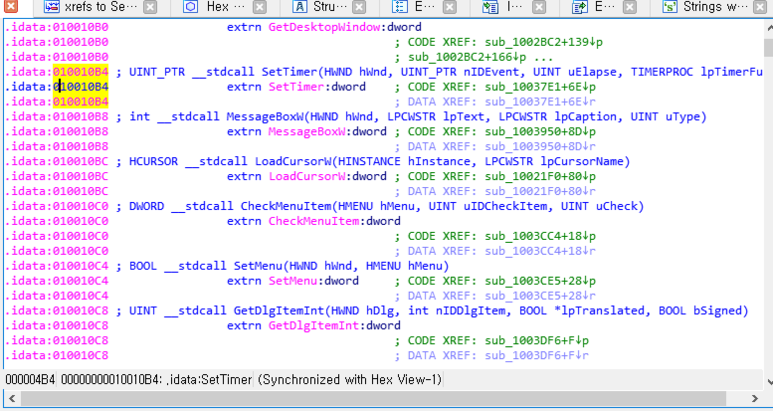Click the status bar offset 000004B4
This screenshot has height=411, width=773.
[x=30, y=379]
